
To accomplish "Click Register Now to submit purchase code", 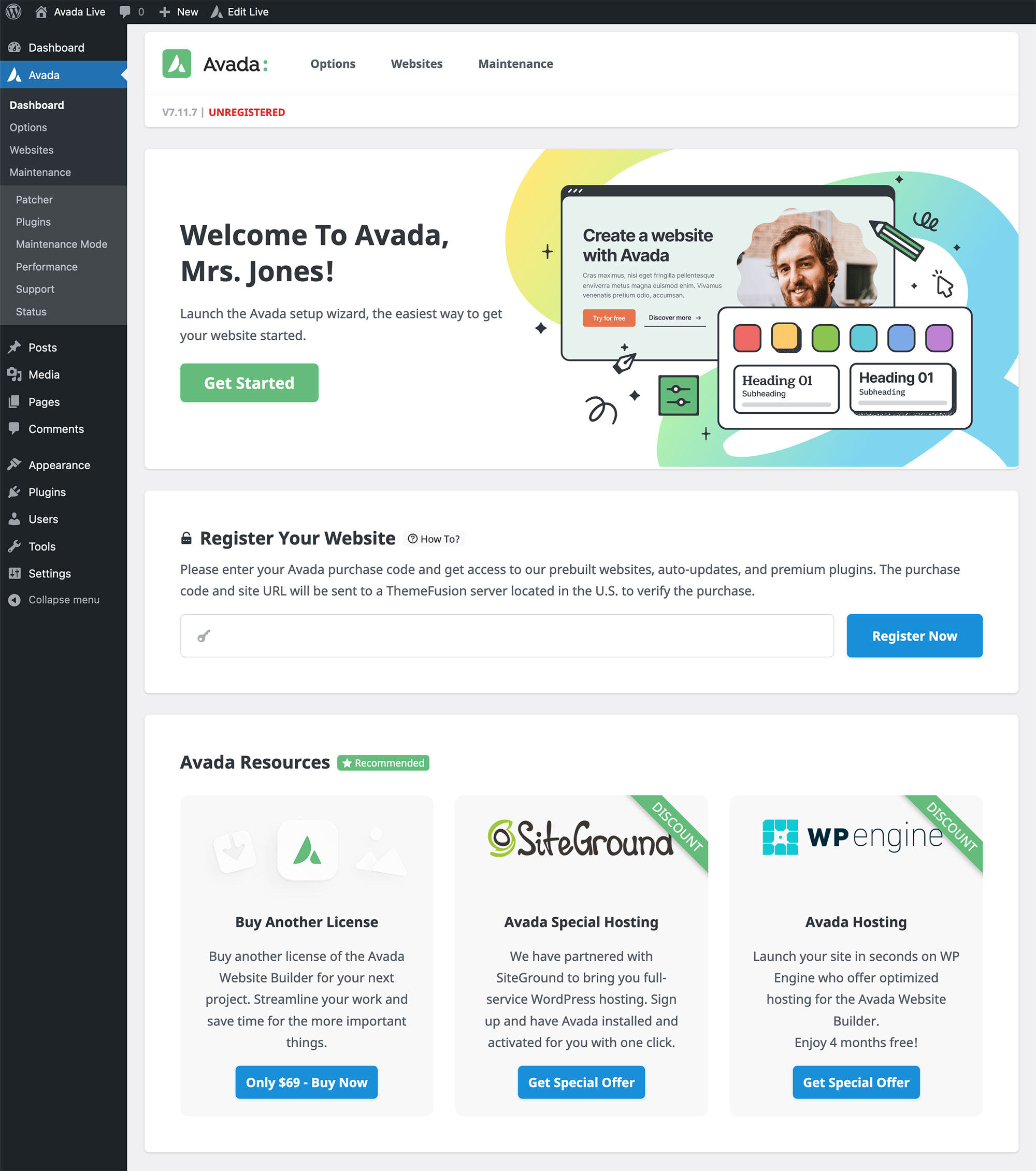I will [x=914, y=635].
